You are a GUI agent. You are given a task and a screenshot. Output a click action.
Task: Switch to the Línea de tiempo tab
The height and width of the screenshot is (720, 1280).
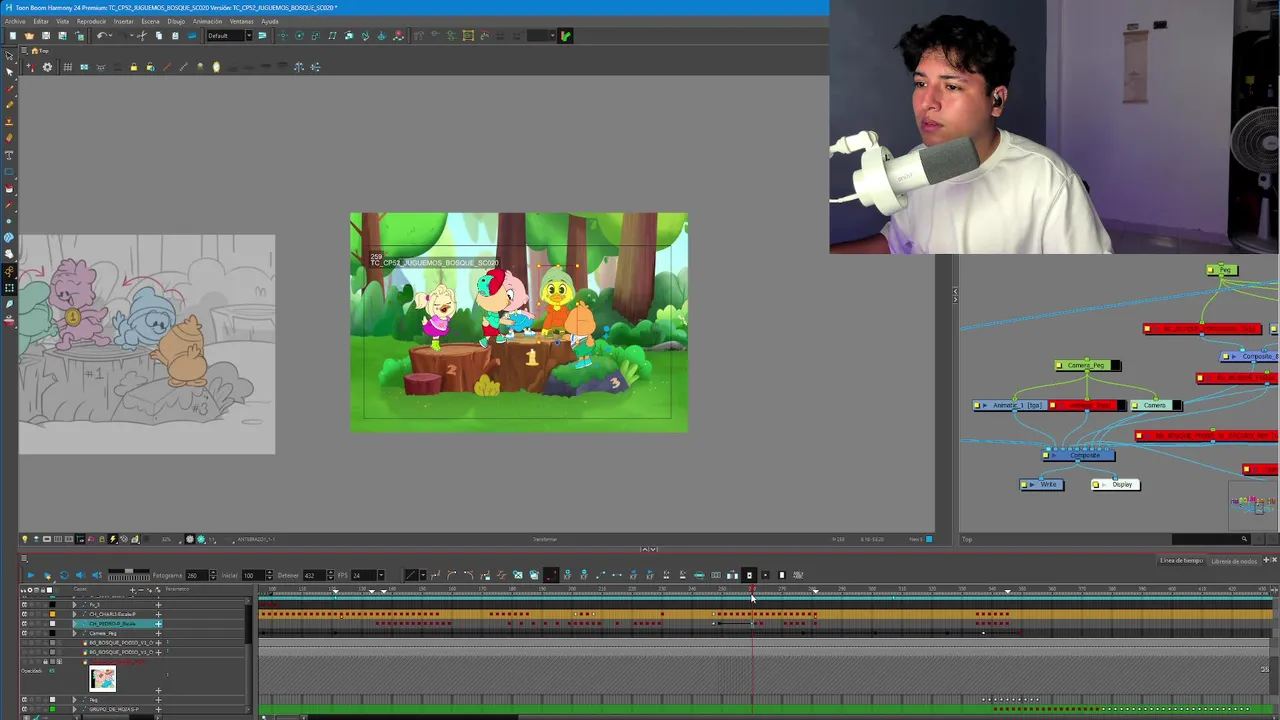click(x=1181, y=561)
